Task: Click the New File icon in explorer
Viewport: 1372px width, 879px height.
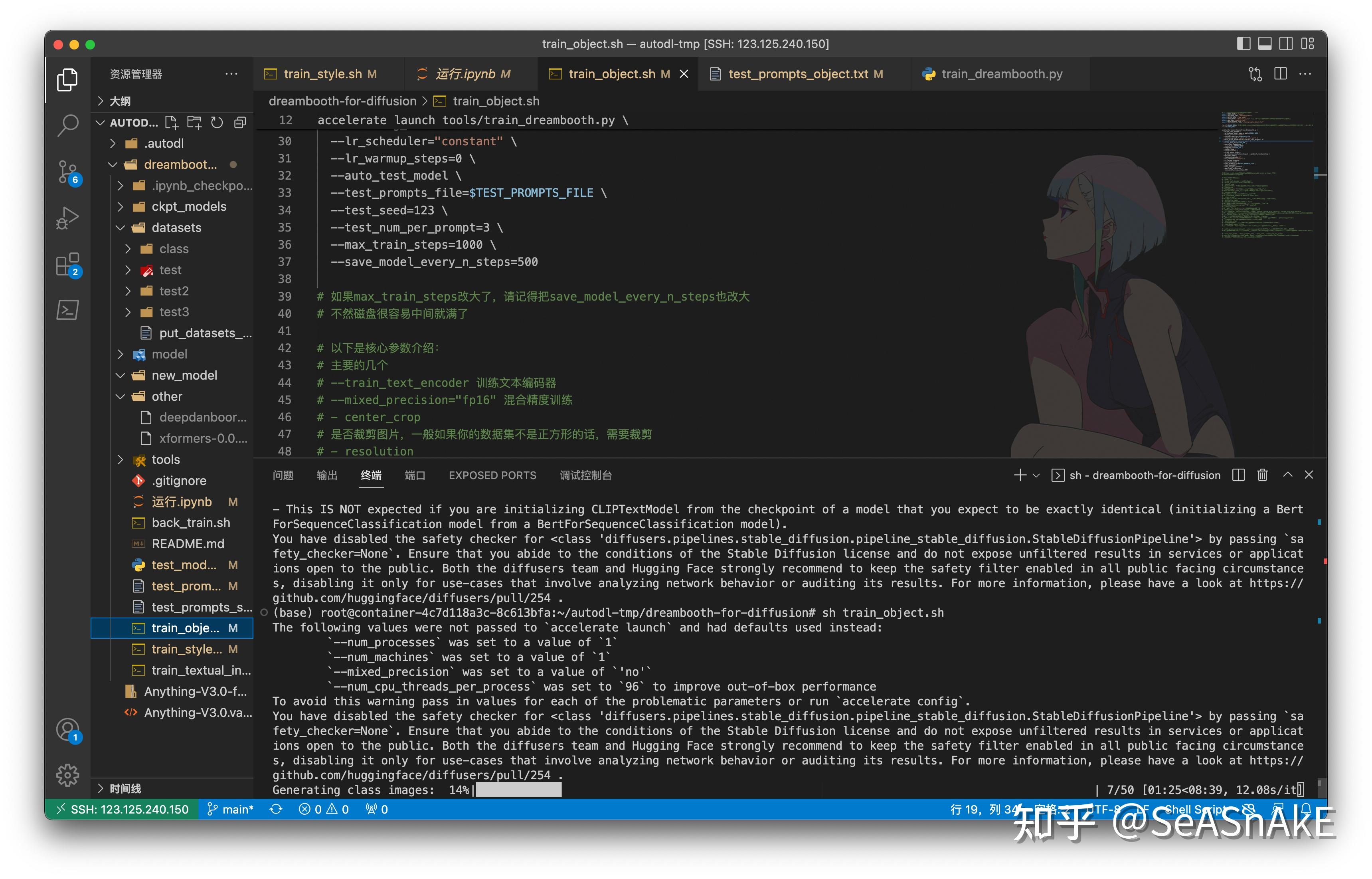Action: [171, 122]
